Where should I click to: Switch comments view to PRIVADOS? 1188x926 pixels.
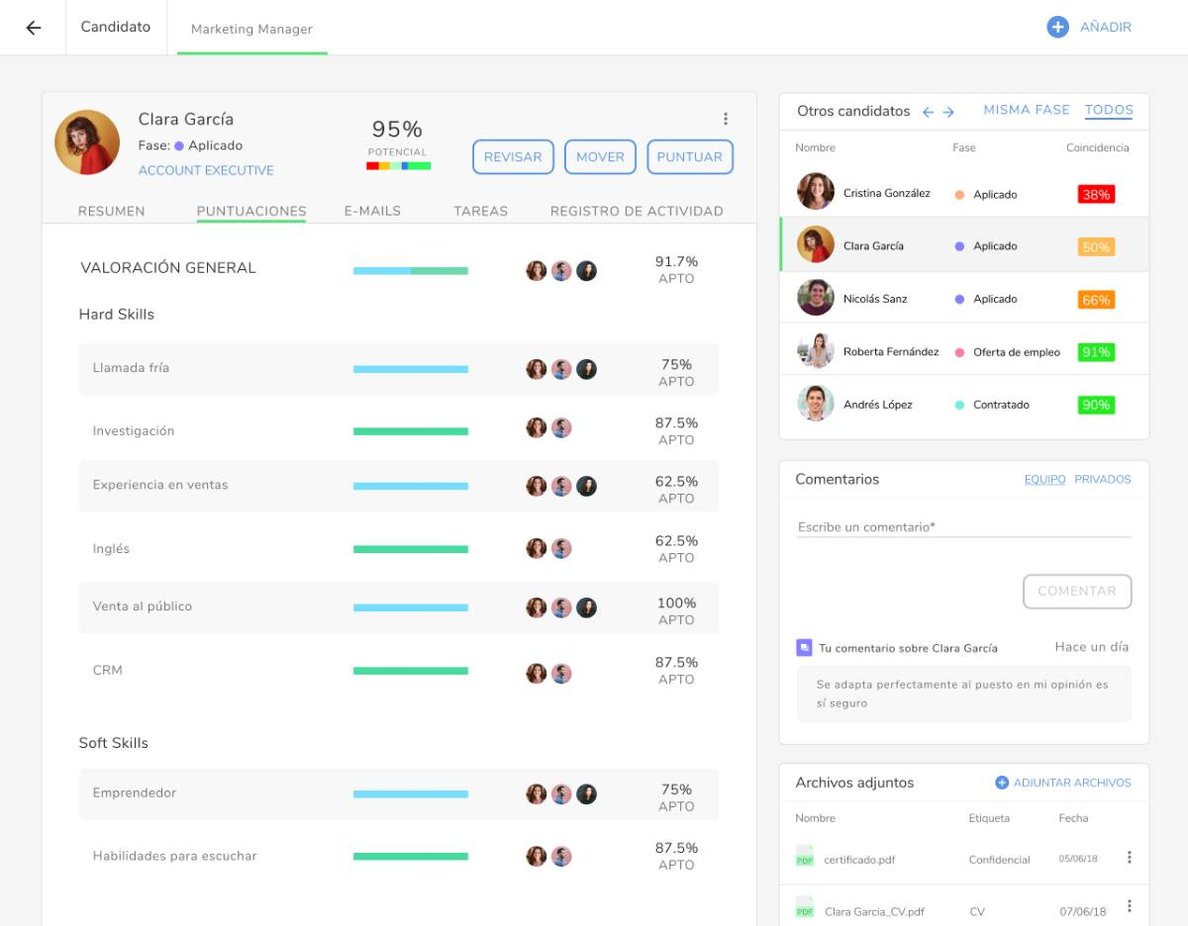pos(1102,480)
